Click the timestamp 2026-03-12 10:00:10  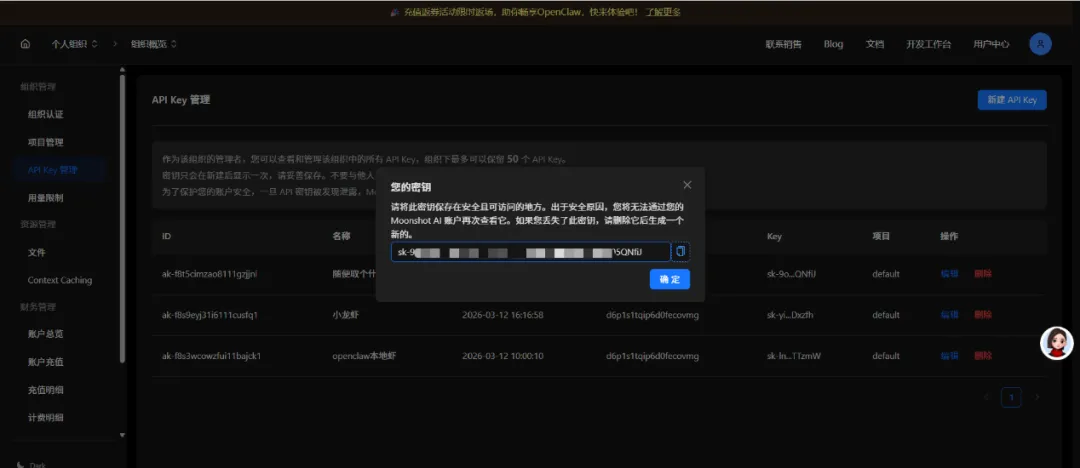[503, 356]
